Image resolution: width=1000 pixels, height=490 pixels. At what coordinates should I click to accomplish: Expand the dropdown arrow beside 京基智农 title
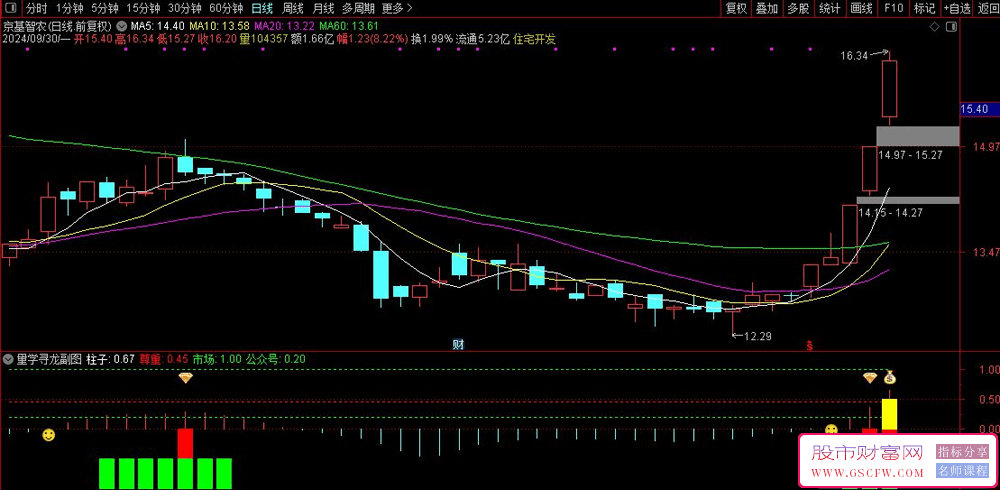pyautogui.click(x=121, y=27)
